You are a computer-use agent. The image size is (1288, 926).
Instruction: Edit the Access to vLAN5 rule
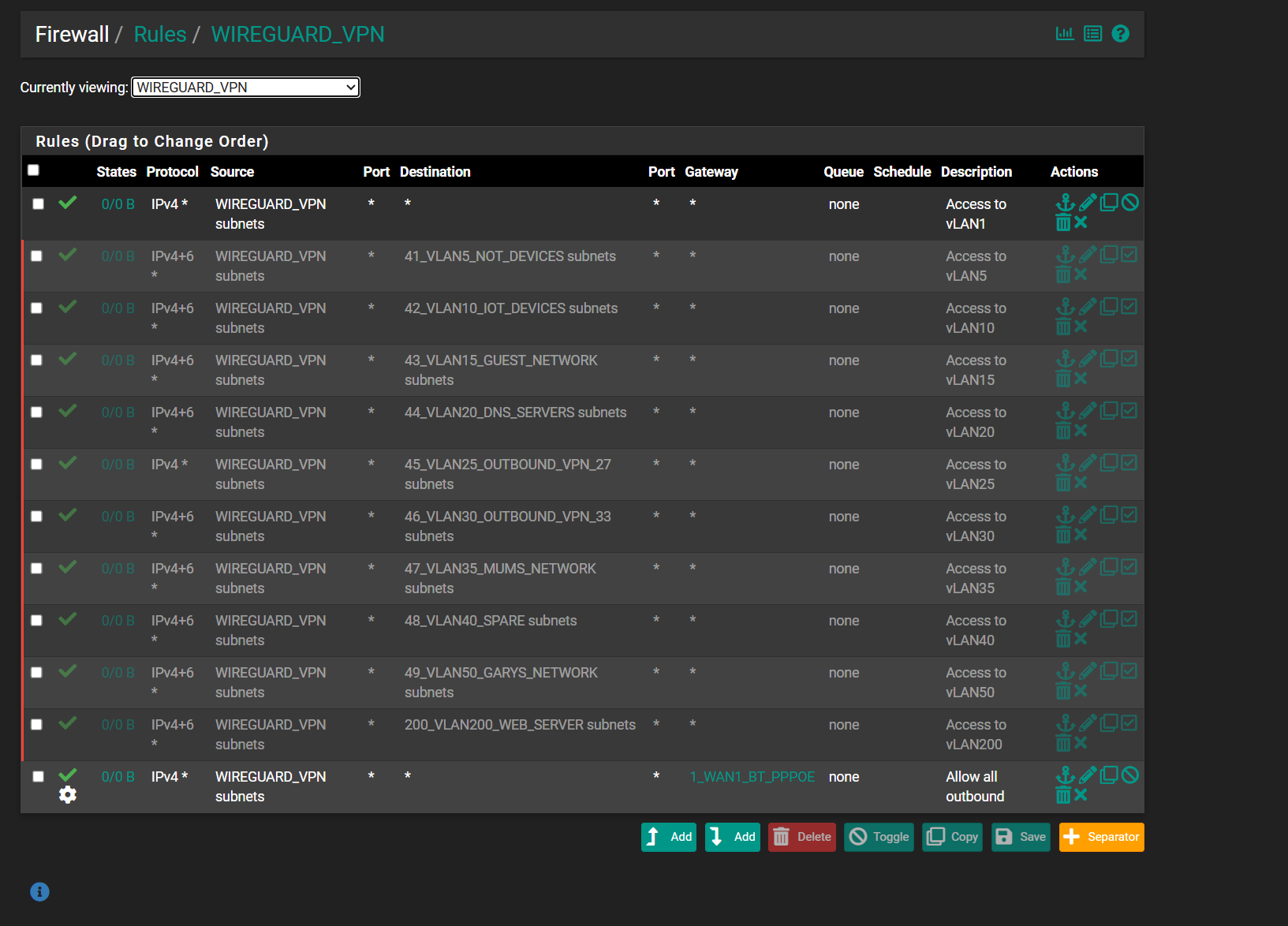point(1088,255)
